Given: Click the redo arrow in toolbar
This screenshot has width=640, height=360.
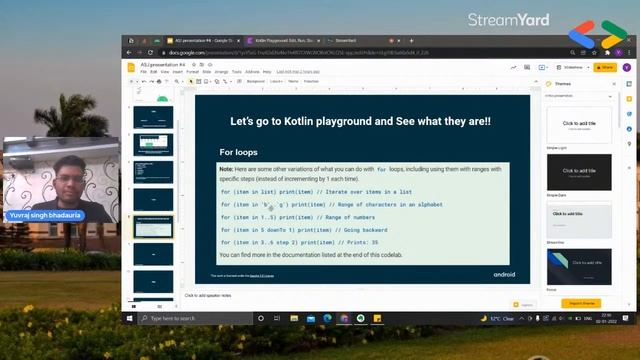Looking at the screenshot, I should (x=151, y=82).
